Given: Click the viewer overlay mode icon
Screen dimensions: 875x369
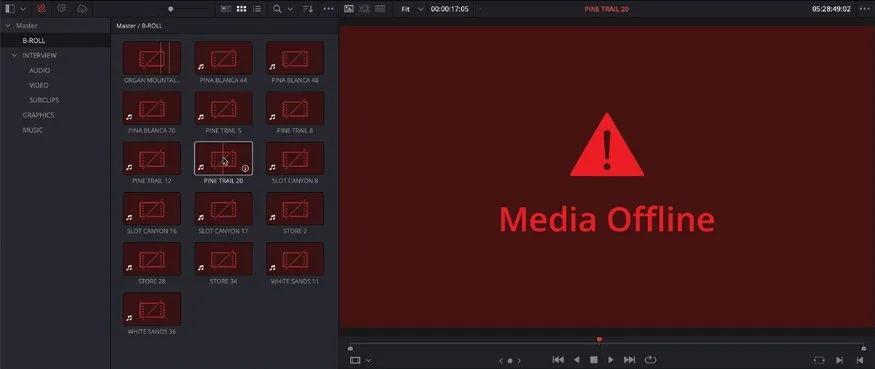Looking at the screenshot, I should (x=355, y=361).
